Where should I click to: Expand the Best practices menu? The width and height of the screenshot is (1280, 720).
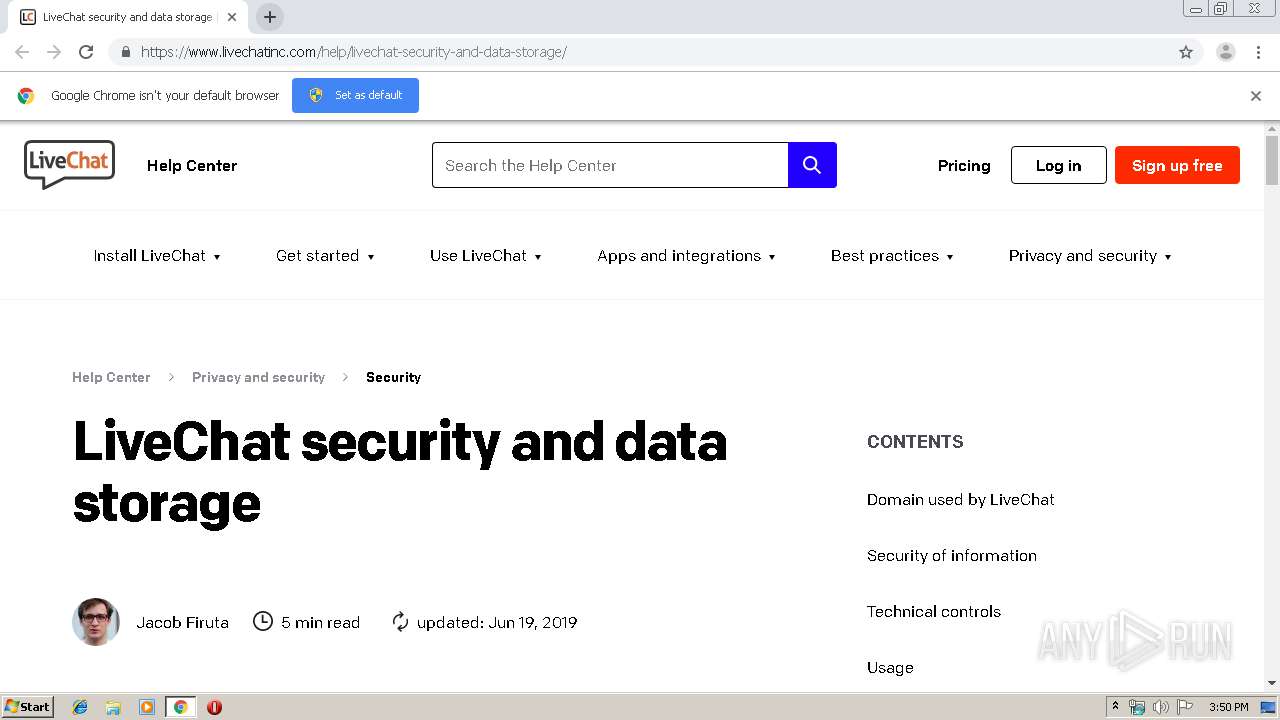tap(892, 256)
